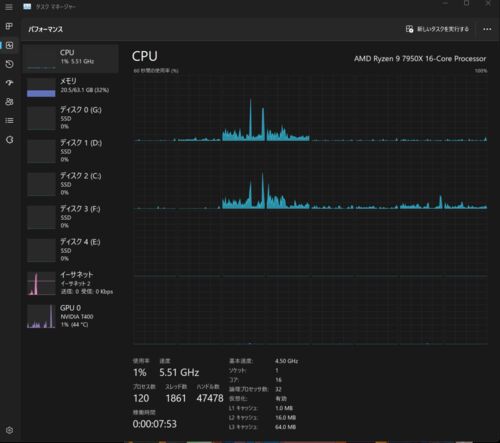This screenshot has width=500, height=443.
Task: Open the Users page icon
Action: click(9, 102)
